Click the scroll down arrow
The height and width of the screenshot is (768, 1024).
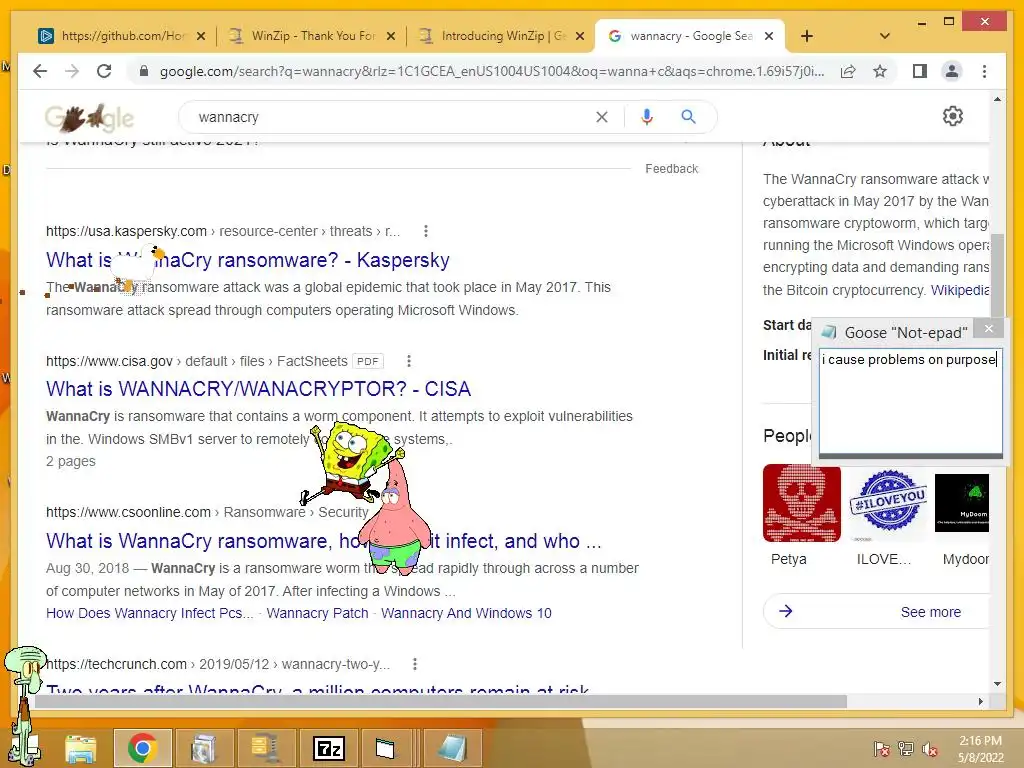pyautogui.click(x=997, y=684)
